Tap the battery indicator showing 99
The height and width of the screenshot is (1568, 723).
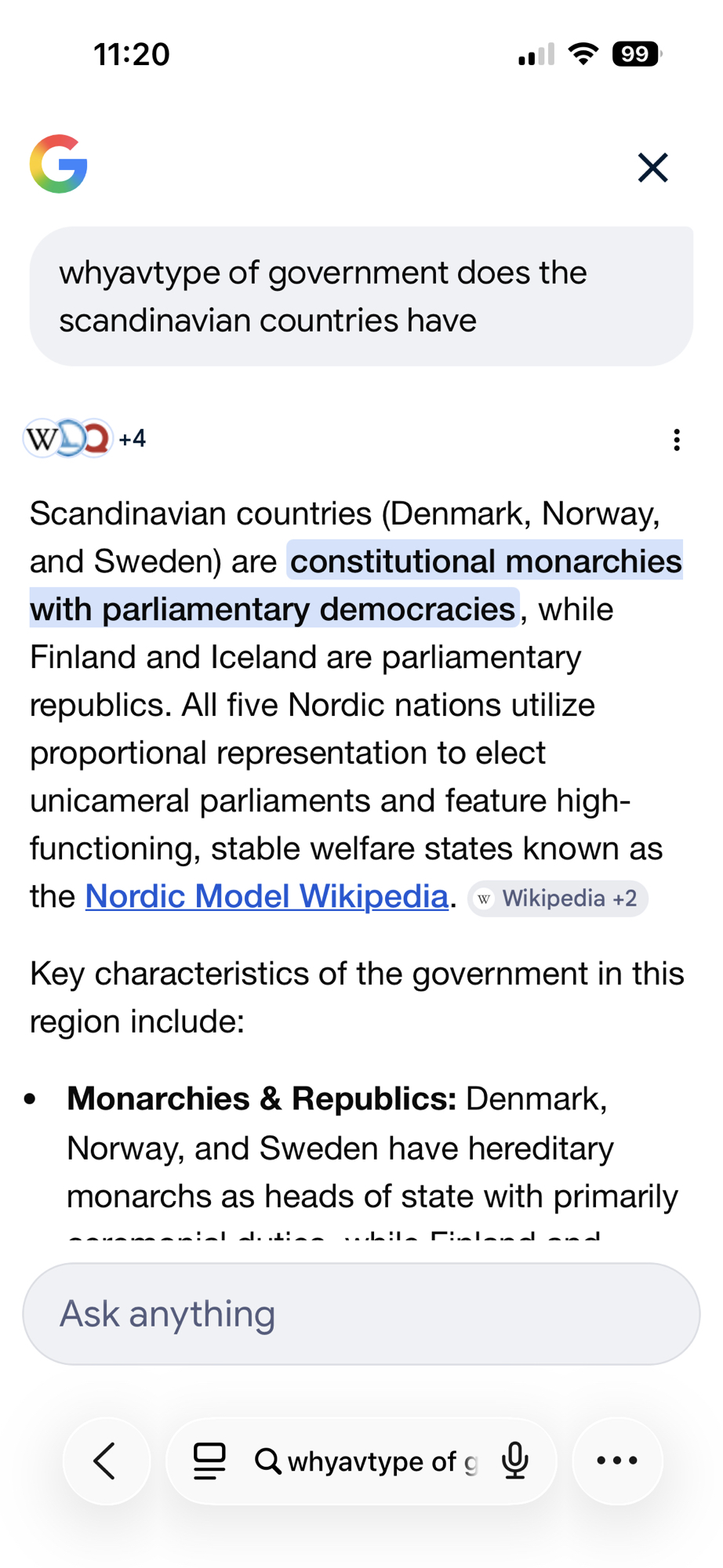point(637,54)
